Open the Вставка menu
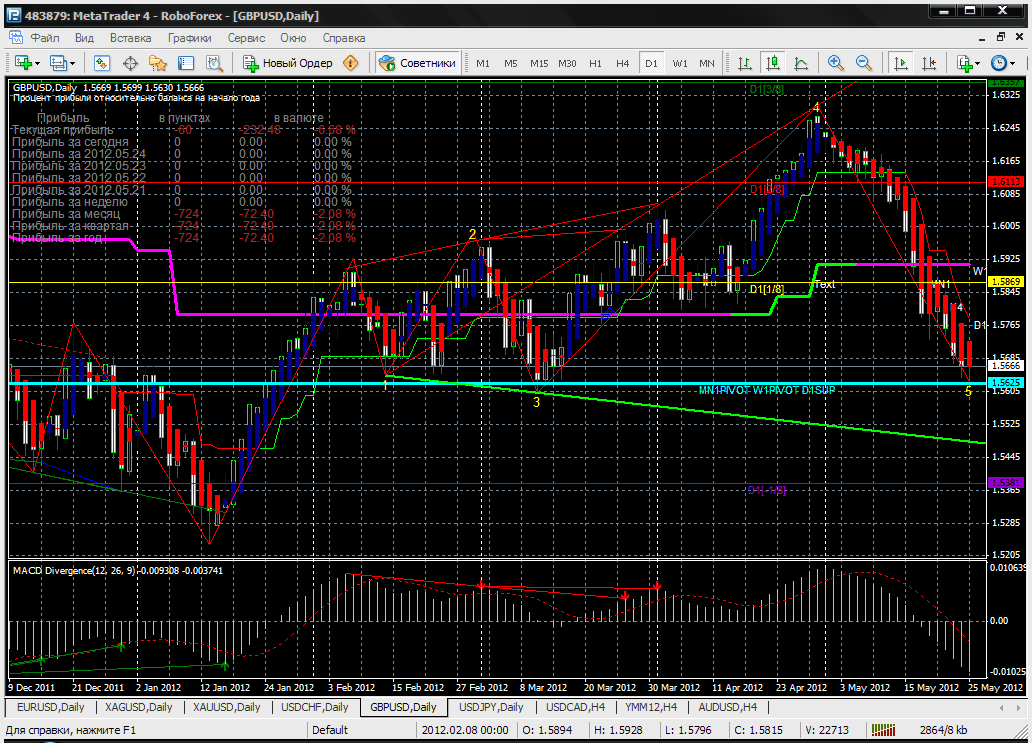Image resolution: width=1032 pixels, height=743 pixels. pyautogui.click(x=130, y=38)
